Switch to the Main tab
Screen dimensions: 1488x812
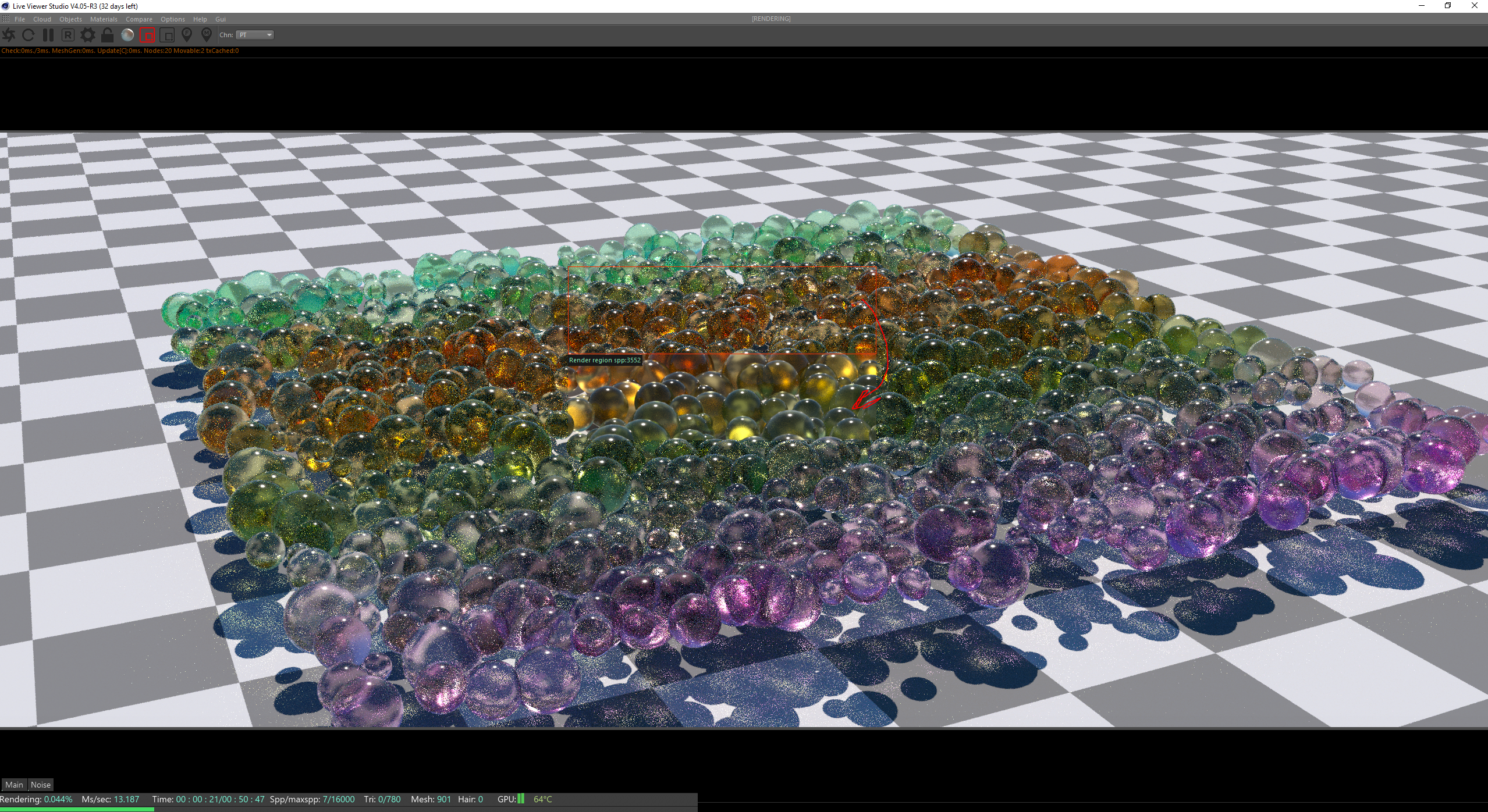14,785
